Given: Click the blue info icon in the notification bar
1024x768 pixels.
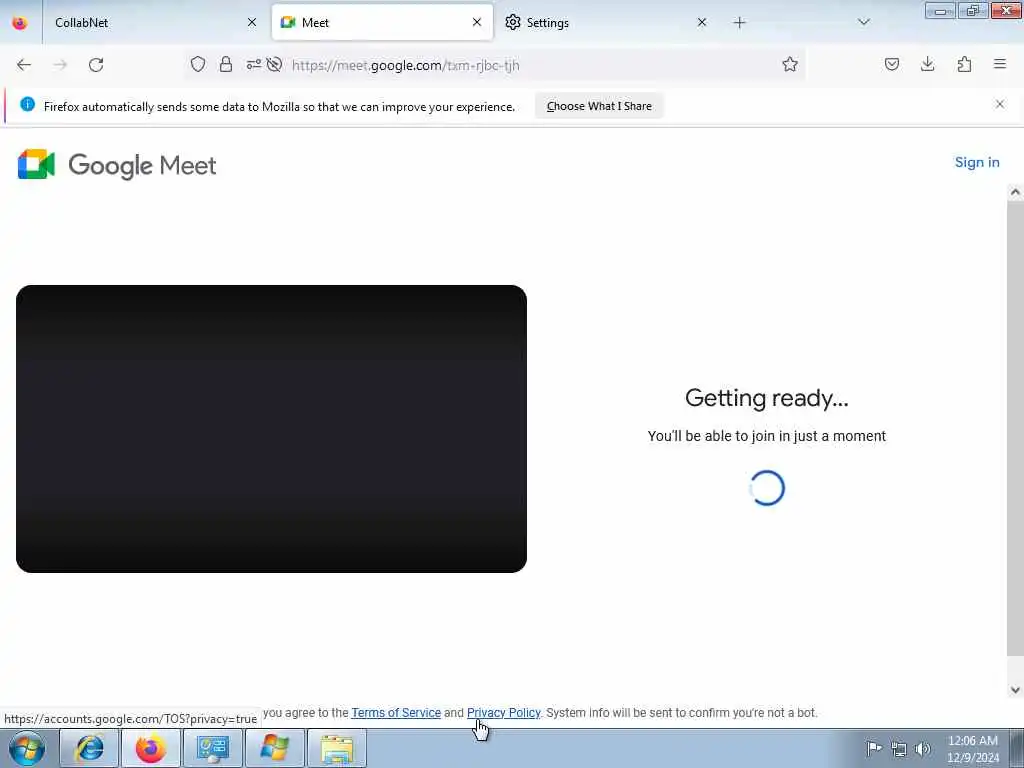Looking at the screenshot, I should coord(27,104).
